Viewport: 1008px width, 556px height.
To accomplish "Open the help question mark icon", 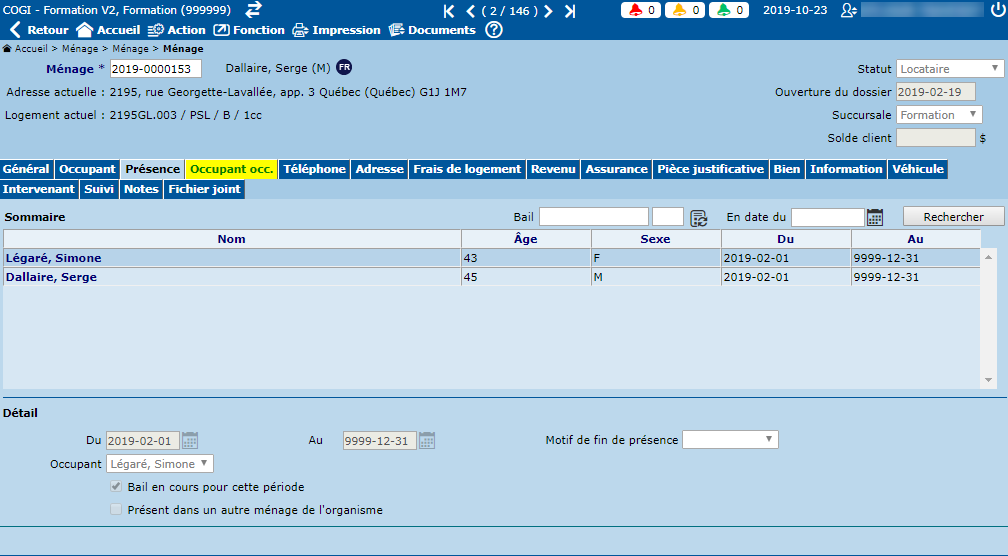I will (493, 30).
